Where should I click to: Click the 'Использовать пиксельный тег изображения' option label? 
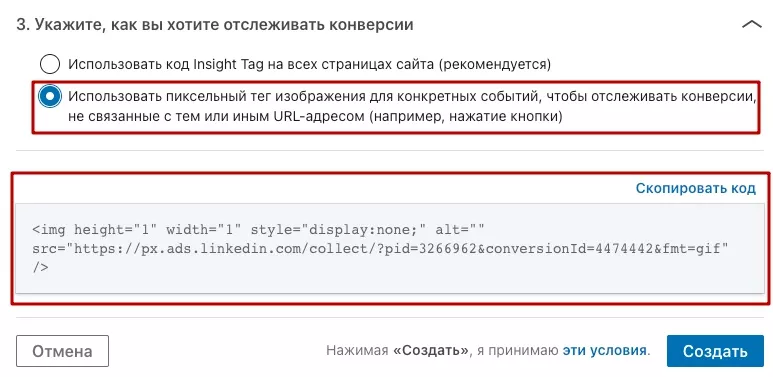[x=412, y=107]
